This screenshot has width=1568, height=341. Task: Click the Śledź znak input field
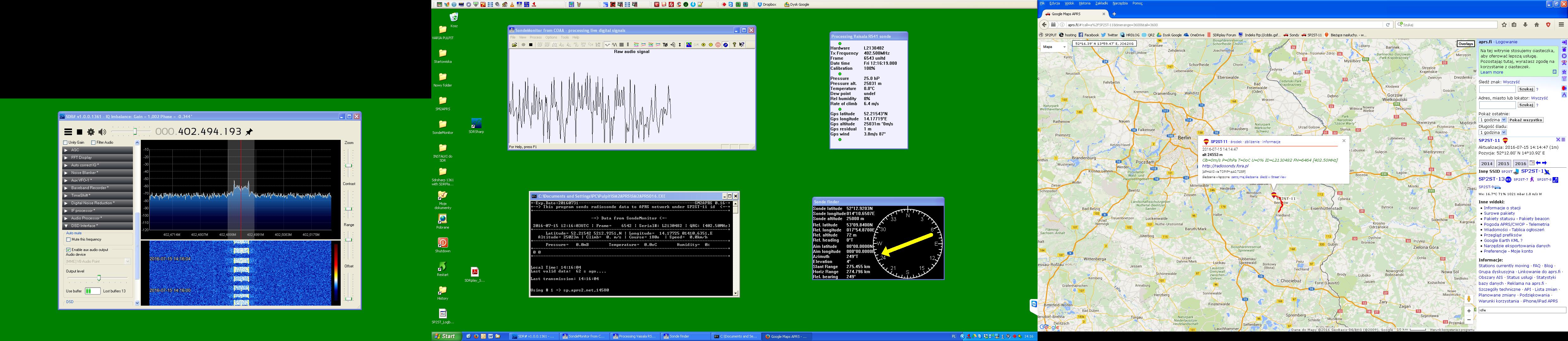pyautogui.click(x=1497, y=89)
